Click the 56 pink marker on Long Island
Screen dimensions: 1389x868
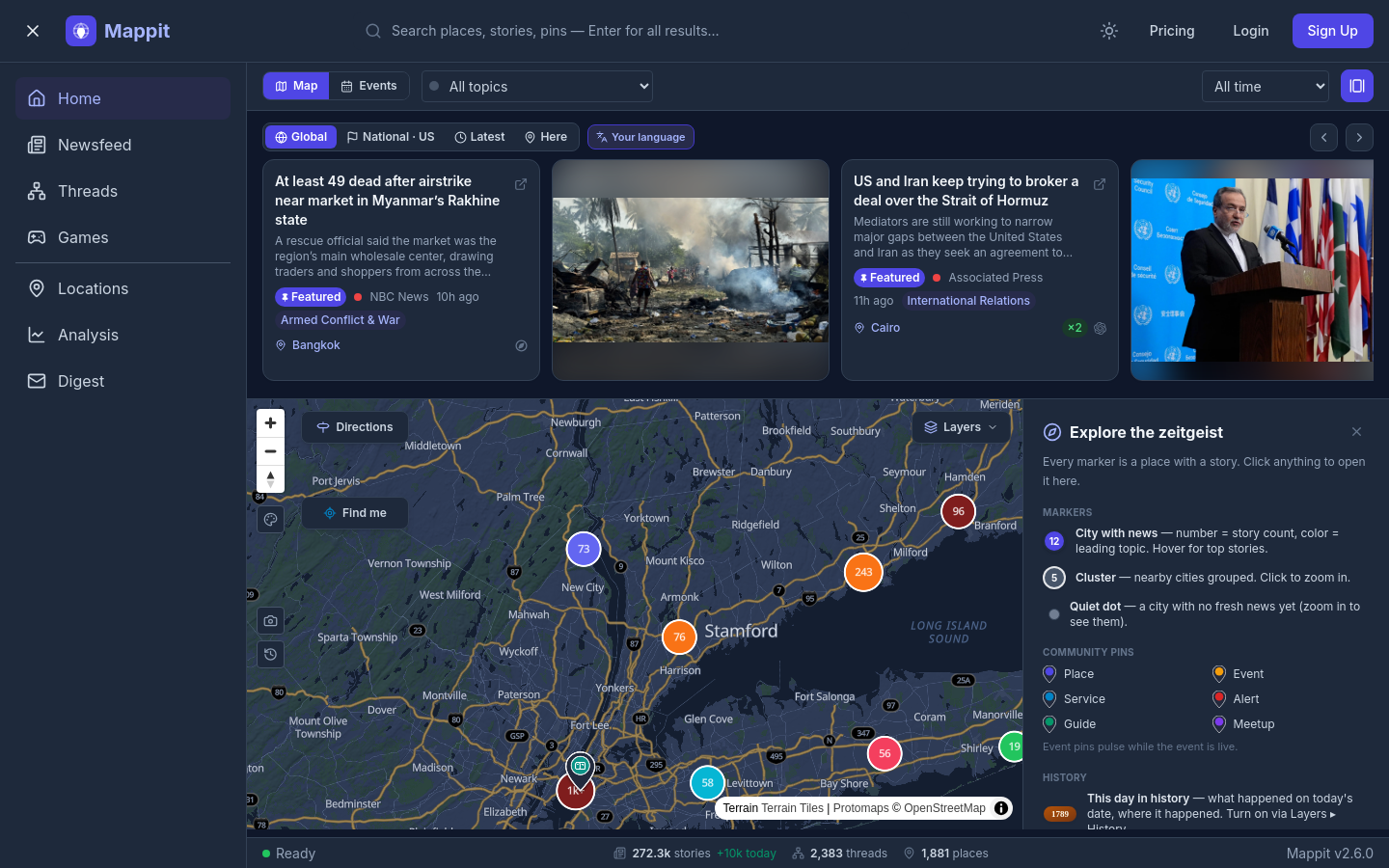point(885,753)
